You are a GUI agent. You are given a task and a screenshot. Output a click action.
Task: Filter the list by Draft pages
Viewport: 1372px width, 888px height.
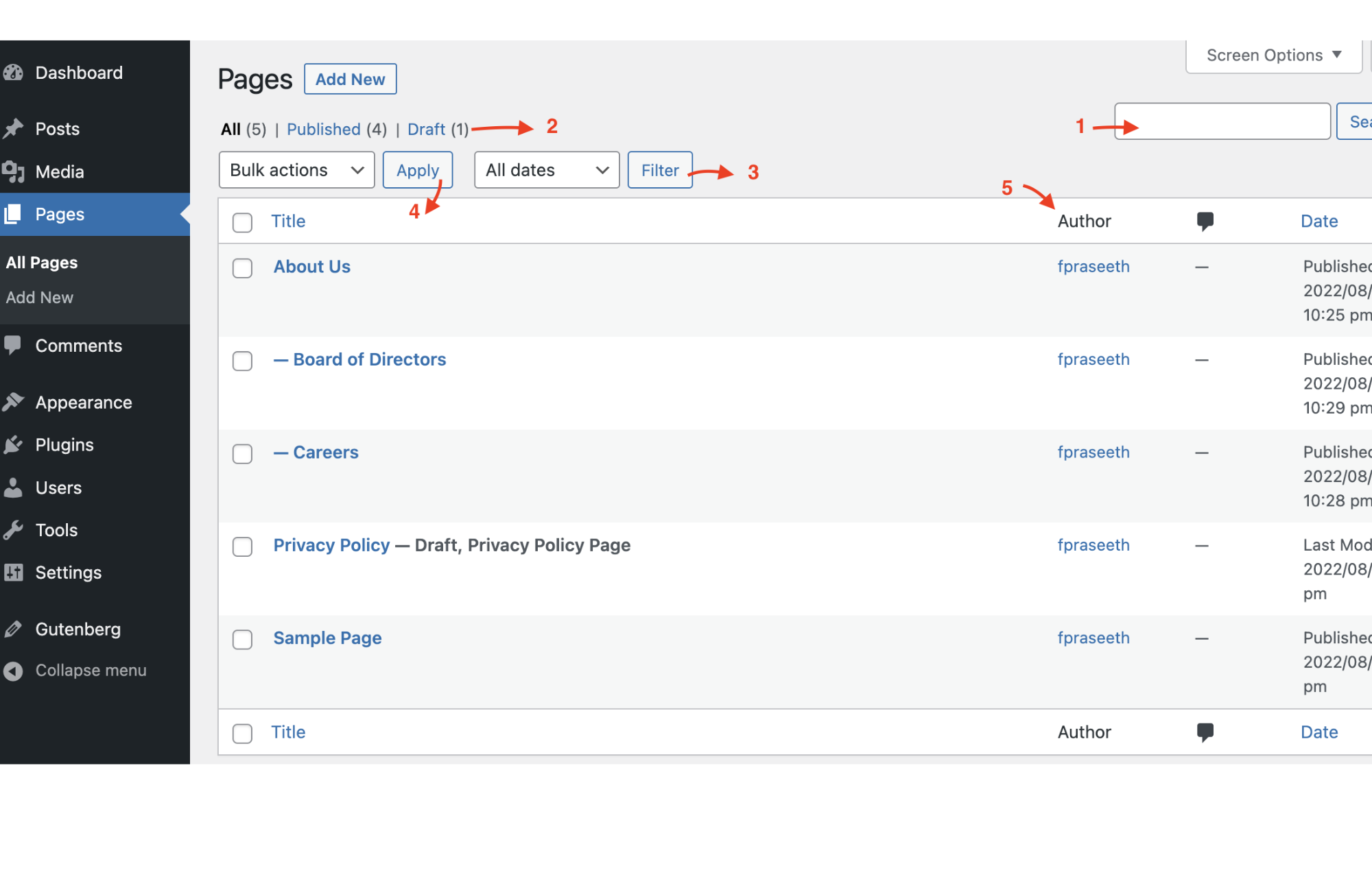coord(426,130)
